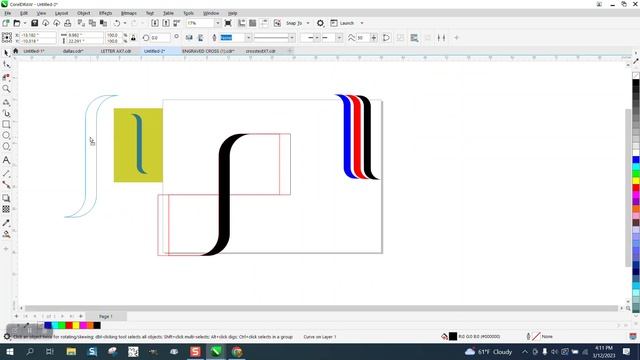640x360 pixels.
Task: Open the Bitmaps menu
Action: click(129, 13)
